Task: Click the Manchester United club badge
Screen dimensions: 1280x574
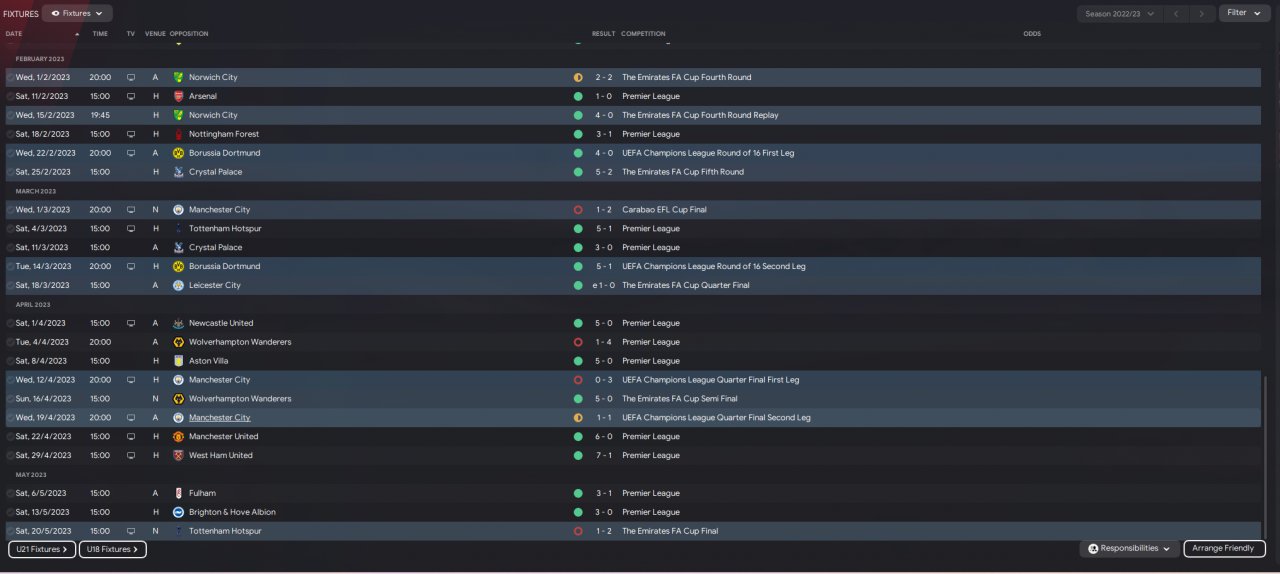Action: 178,437
